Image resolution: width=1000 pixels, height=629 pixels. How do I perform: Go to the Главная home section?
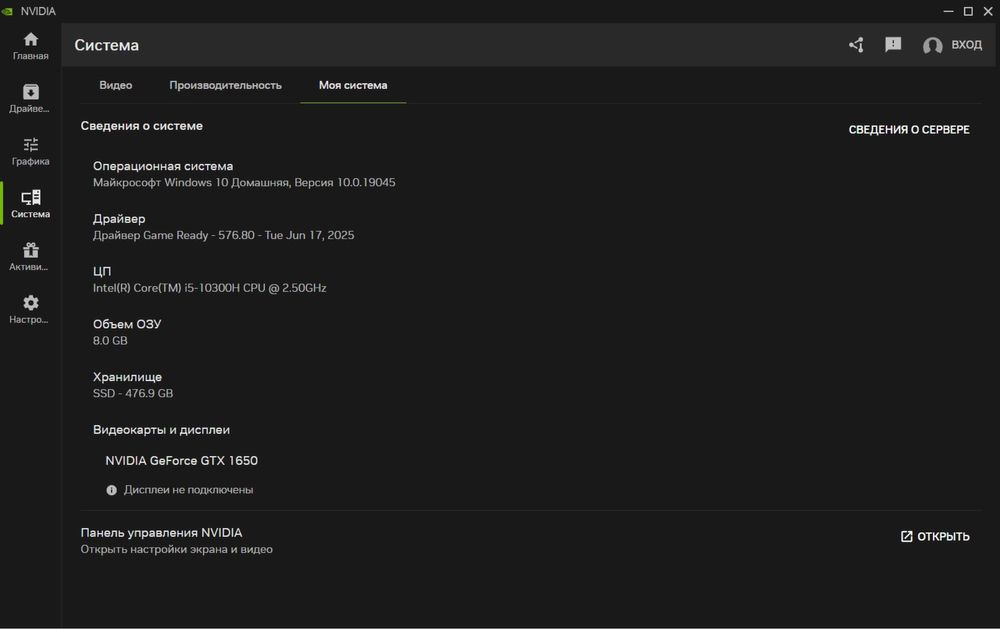coord(31,47)
